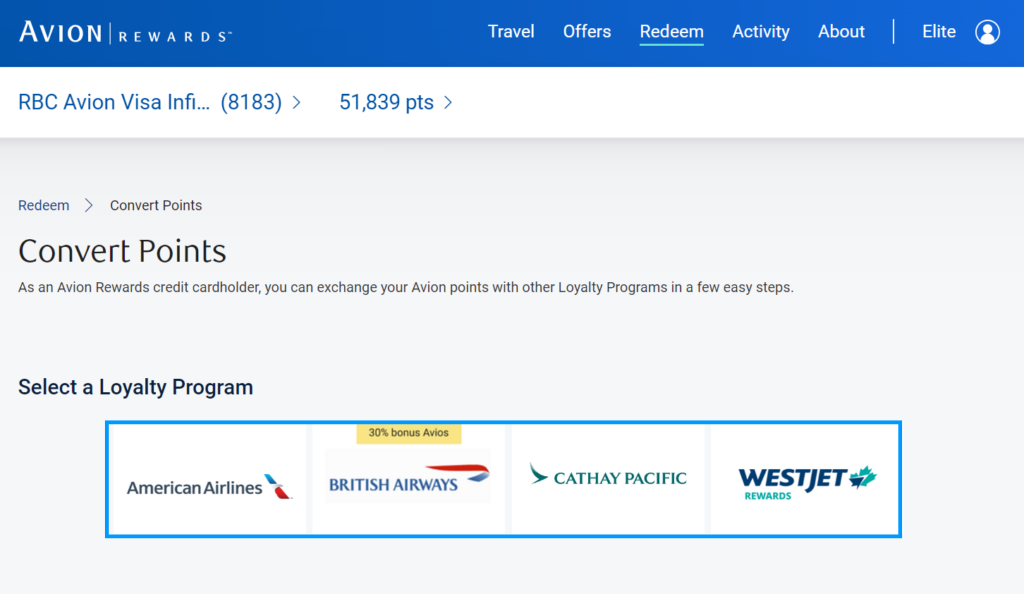1024x594 pixels.
Task: Open the About page
Action: click(x=841, y=31)
